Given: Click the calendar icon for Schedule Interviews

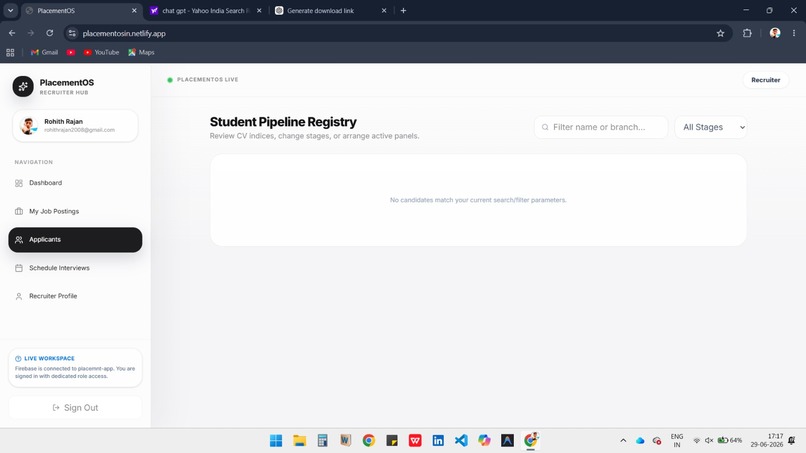Looking at the screenshot, I should (x=19, y=268).
